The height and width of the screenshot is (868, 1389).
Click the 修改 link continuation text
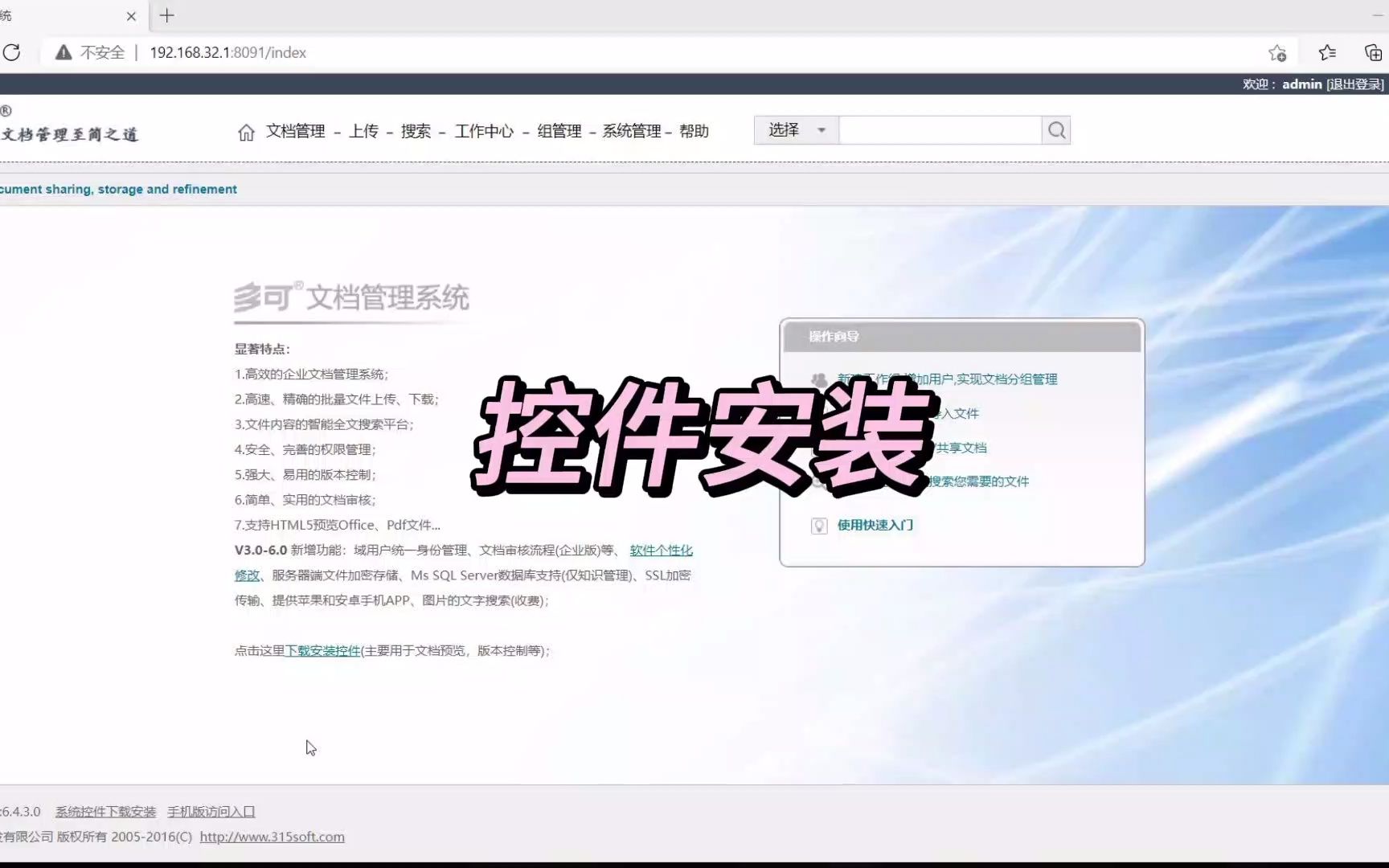247,575
